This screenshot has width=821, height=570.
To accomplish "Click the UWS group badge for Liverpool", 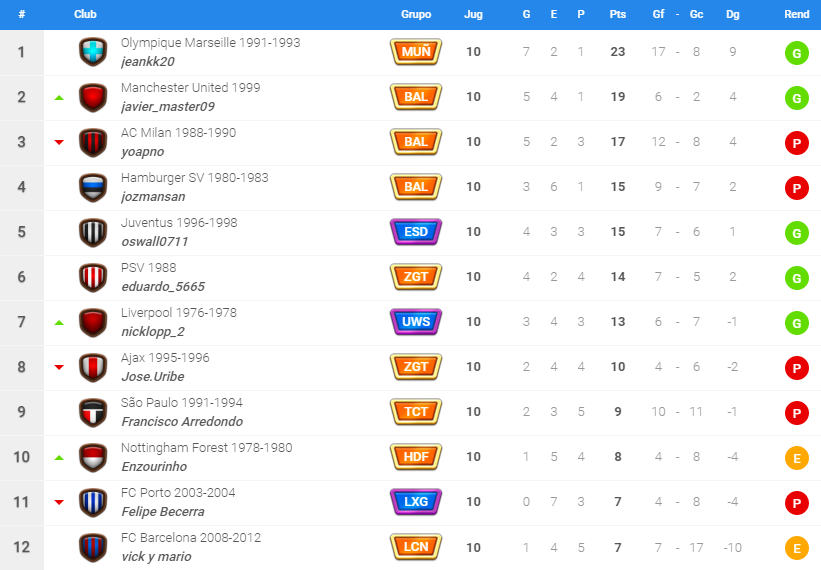I will [x=416, y=322].
